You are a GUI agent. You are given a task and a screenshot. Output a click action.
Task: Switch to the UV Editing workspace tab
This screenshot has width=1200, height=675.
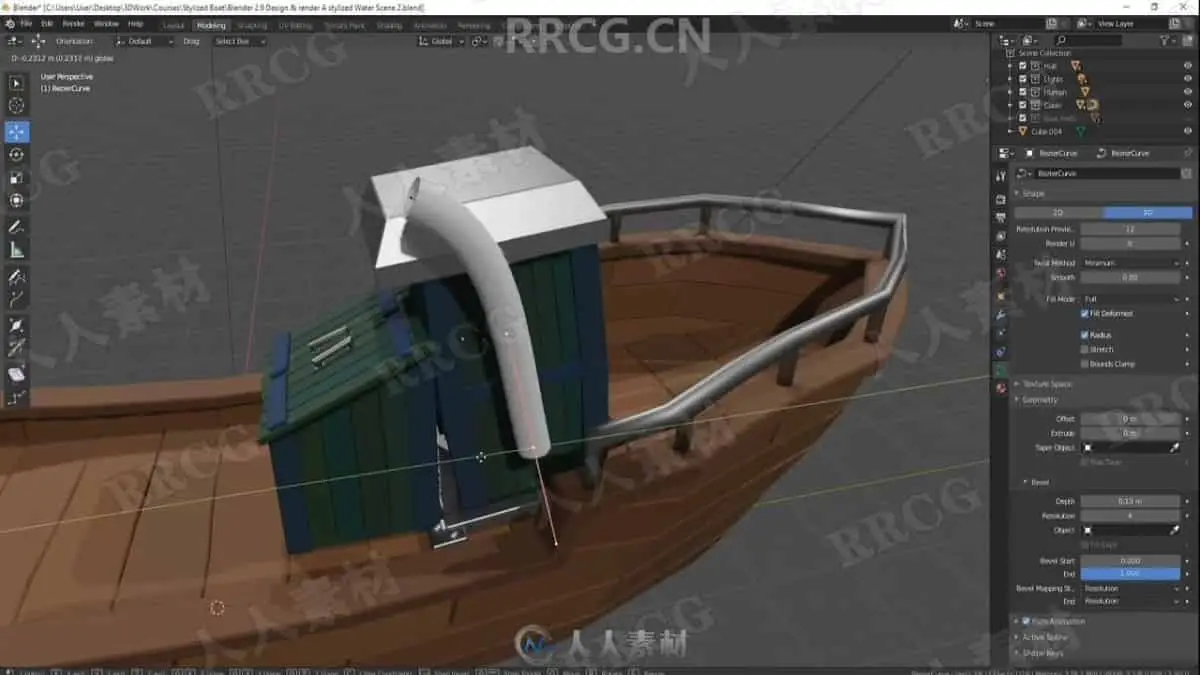pyautogui.click(x=295, y=25)
